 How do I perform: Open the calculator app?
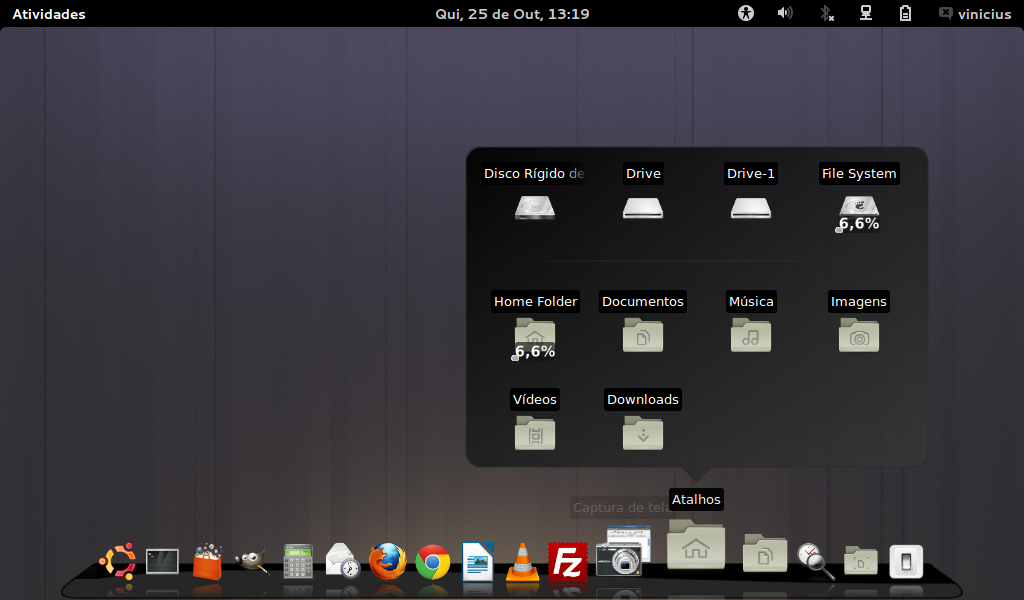295,562
